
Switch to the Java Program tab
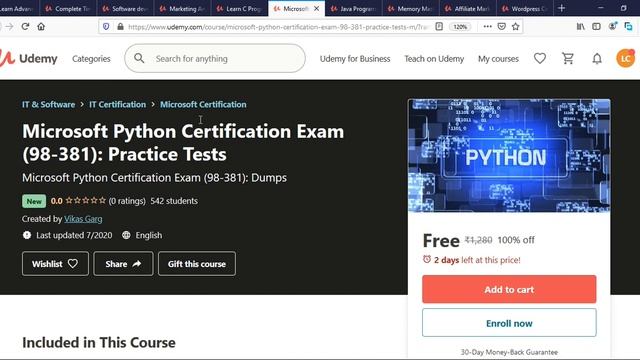coord(353,8)
